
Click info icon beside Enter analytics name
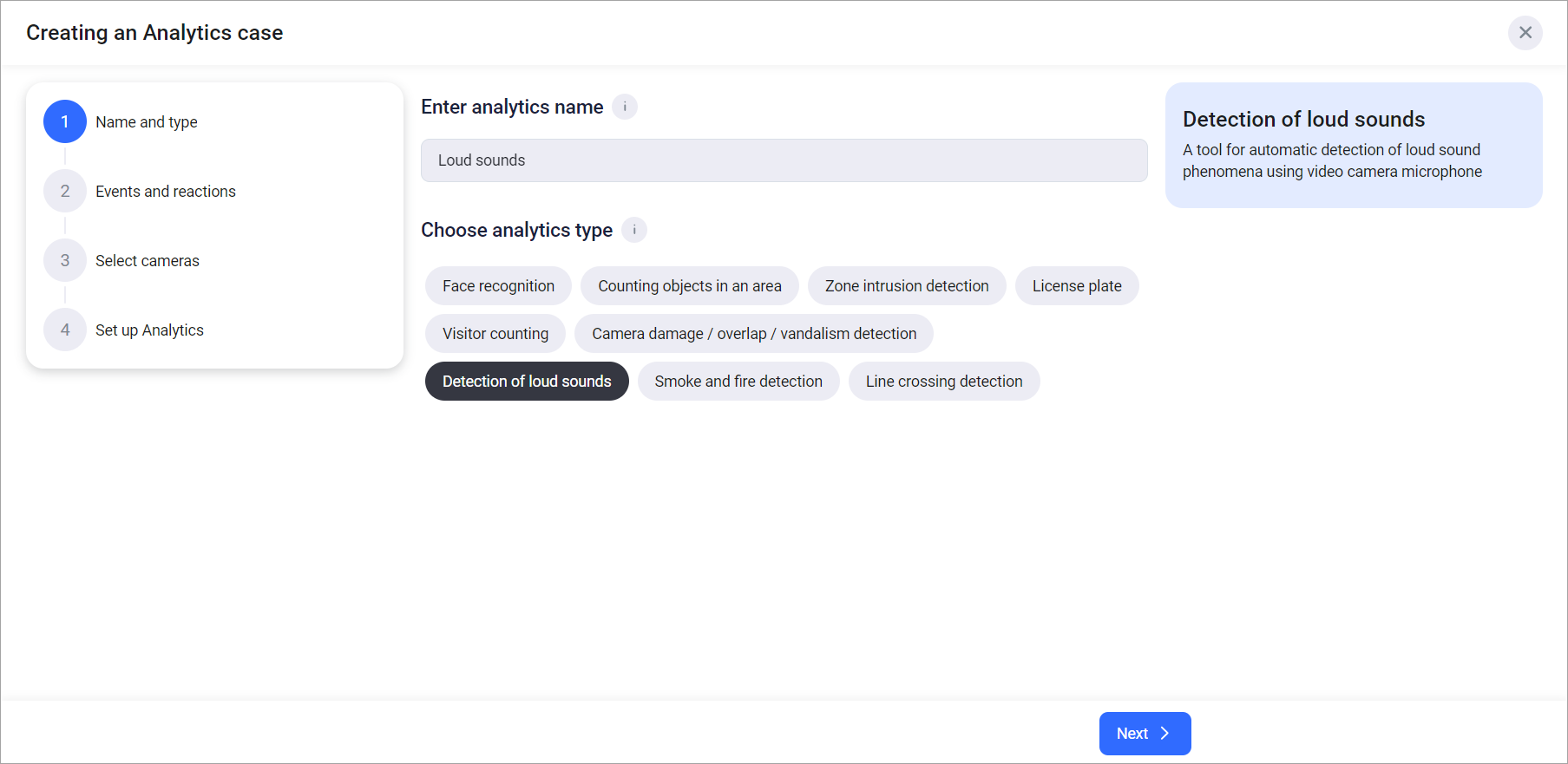[x=625, y=107]
